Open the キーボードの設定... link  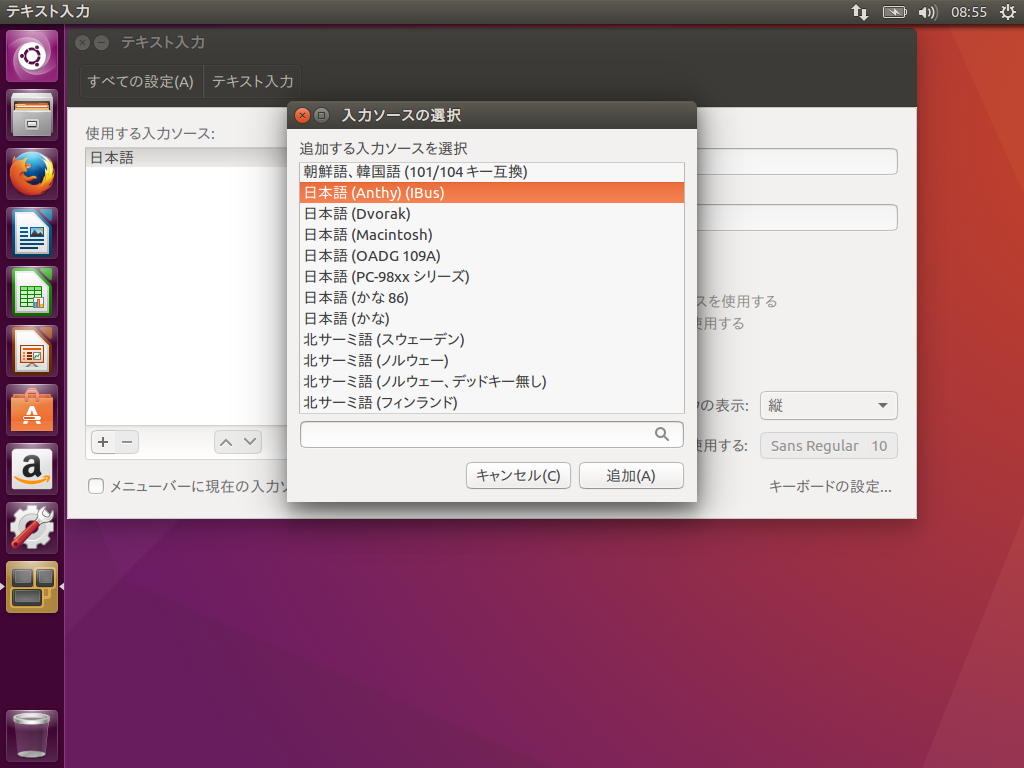[x=830, y=487]
